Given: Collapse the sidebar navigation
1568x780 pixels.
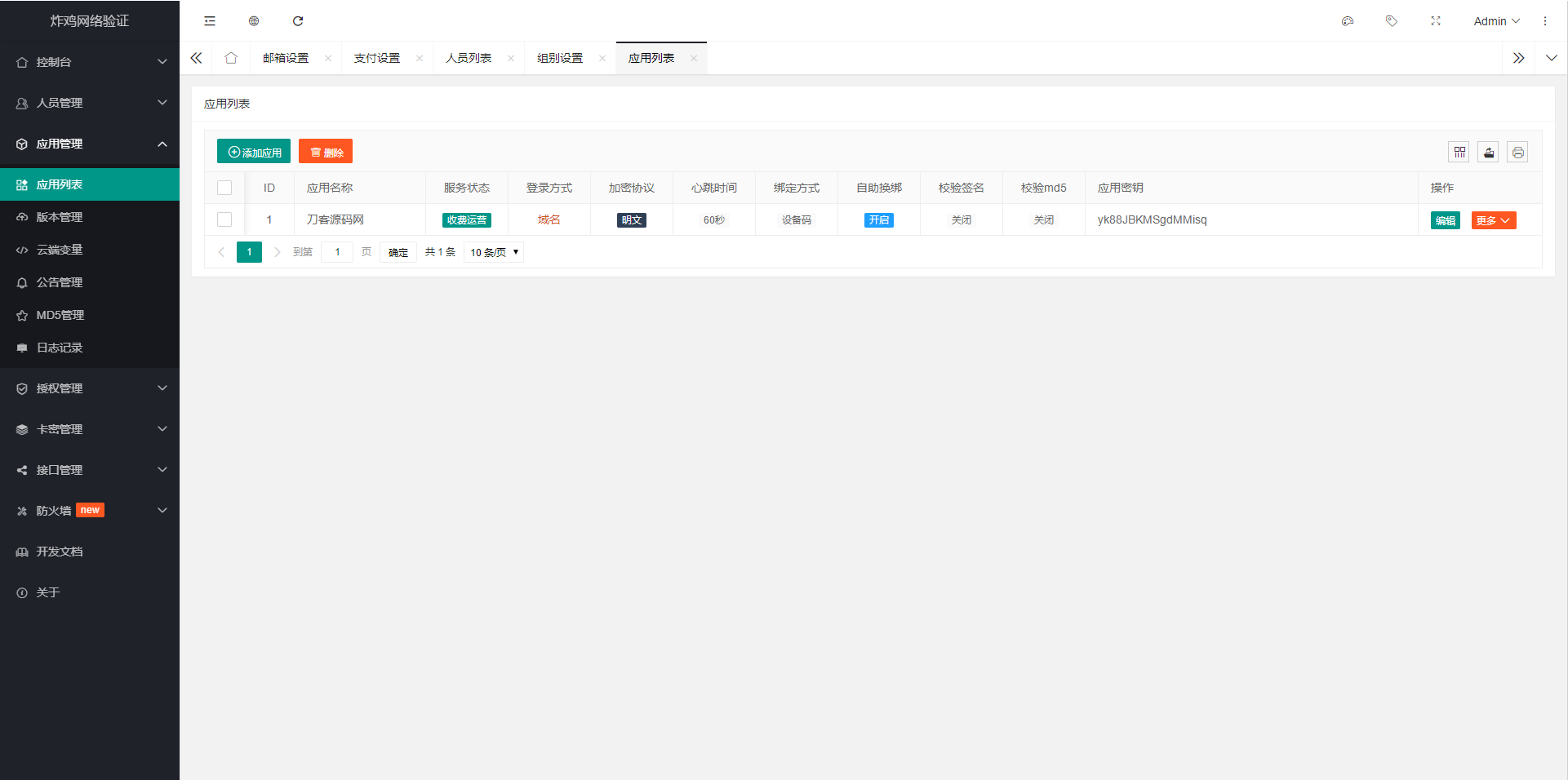Looking at the screenshot, I should [209, 20].
